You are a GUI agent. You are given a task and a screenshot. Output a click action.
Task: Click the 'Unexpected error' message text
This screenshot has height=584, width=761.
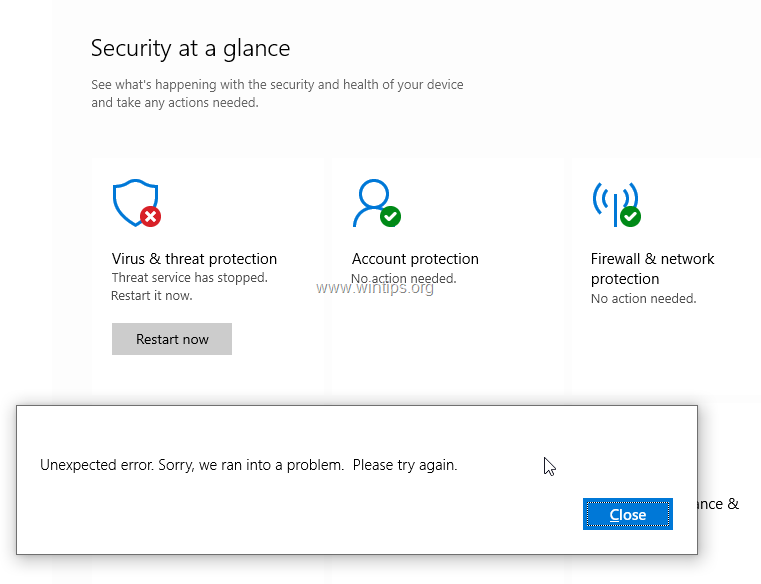248,465
